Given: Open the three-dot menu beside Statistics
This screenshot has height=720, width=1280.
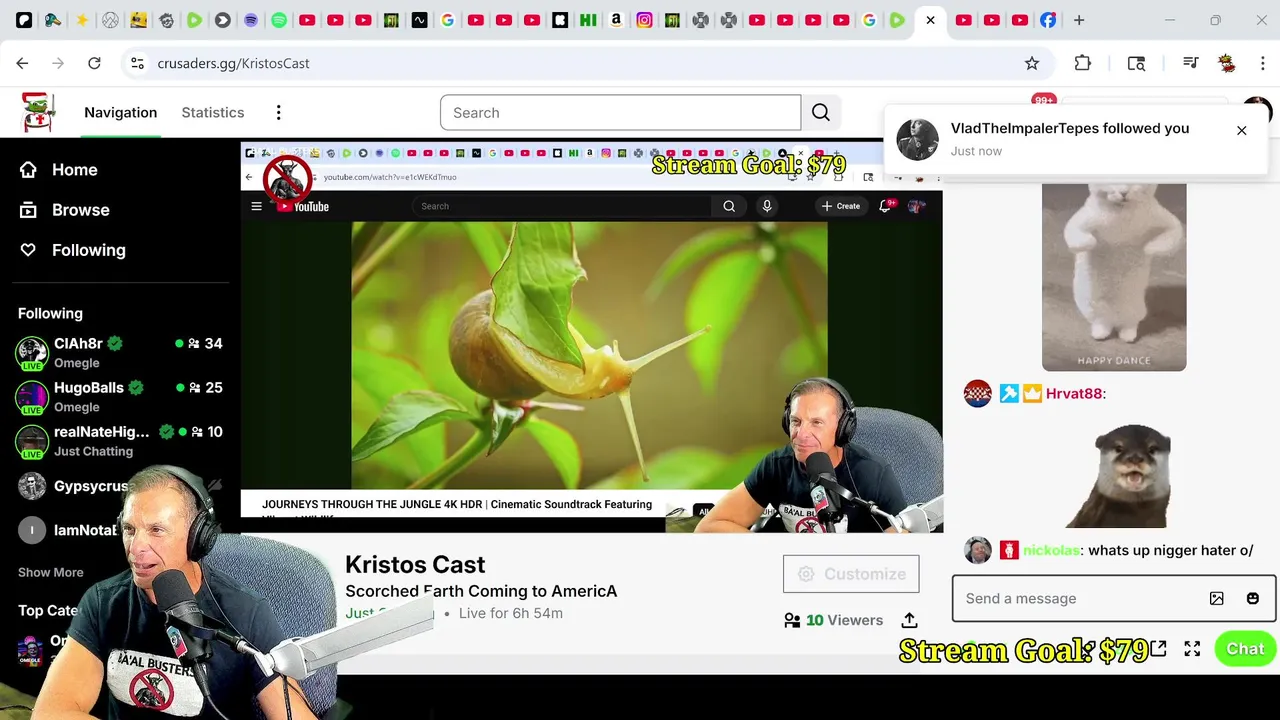Looking at the screenshot, I should (279, 112).
